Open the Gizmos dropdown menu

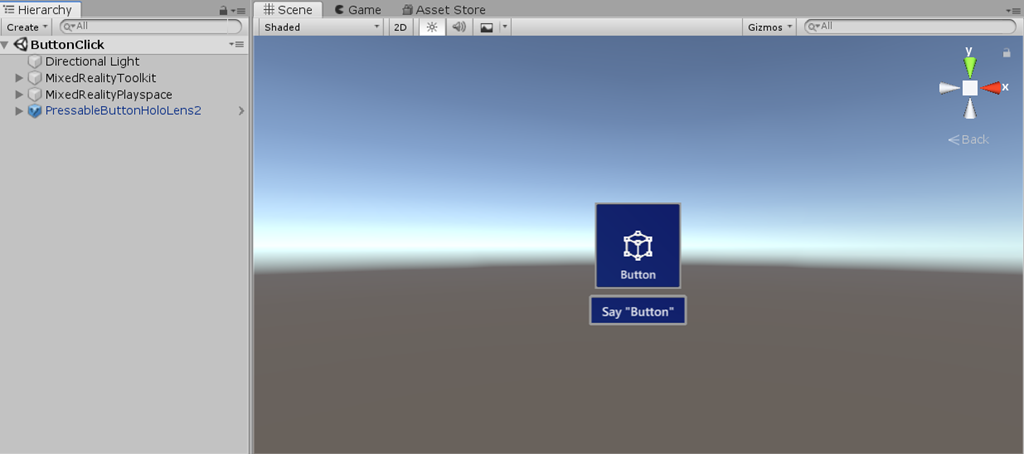click(770, 27)
